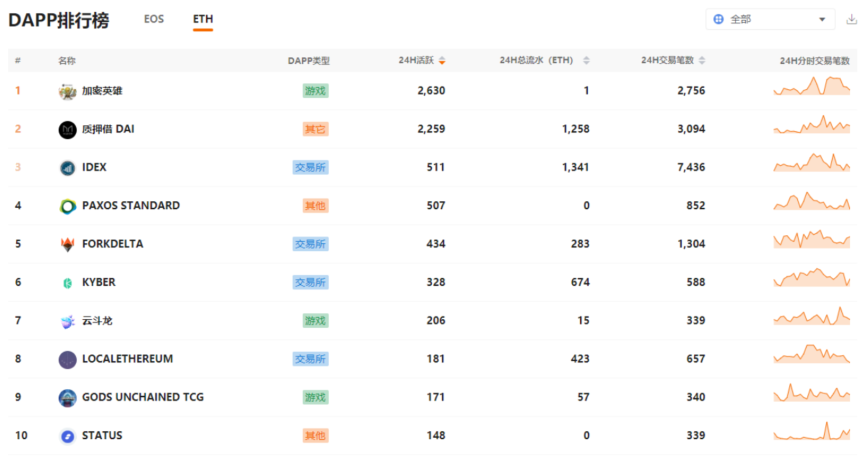Click FORKDELTA transaction sparkline chart
The height and width of the screenshot is (462, 864).
click(812, 239)
